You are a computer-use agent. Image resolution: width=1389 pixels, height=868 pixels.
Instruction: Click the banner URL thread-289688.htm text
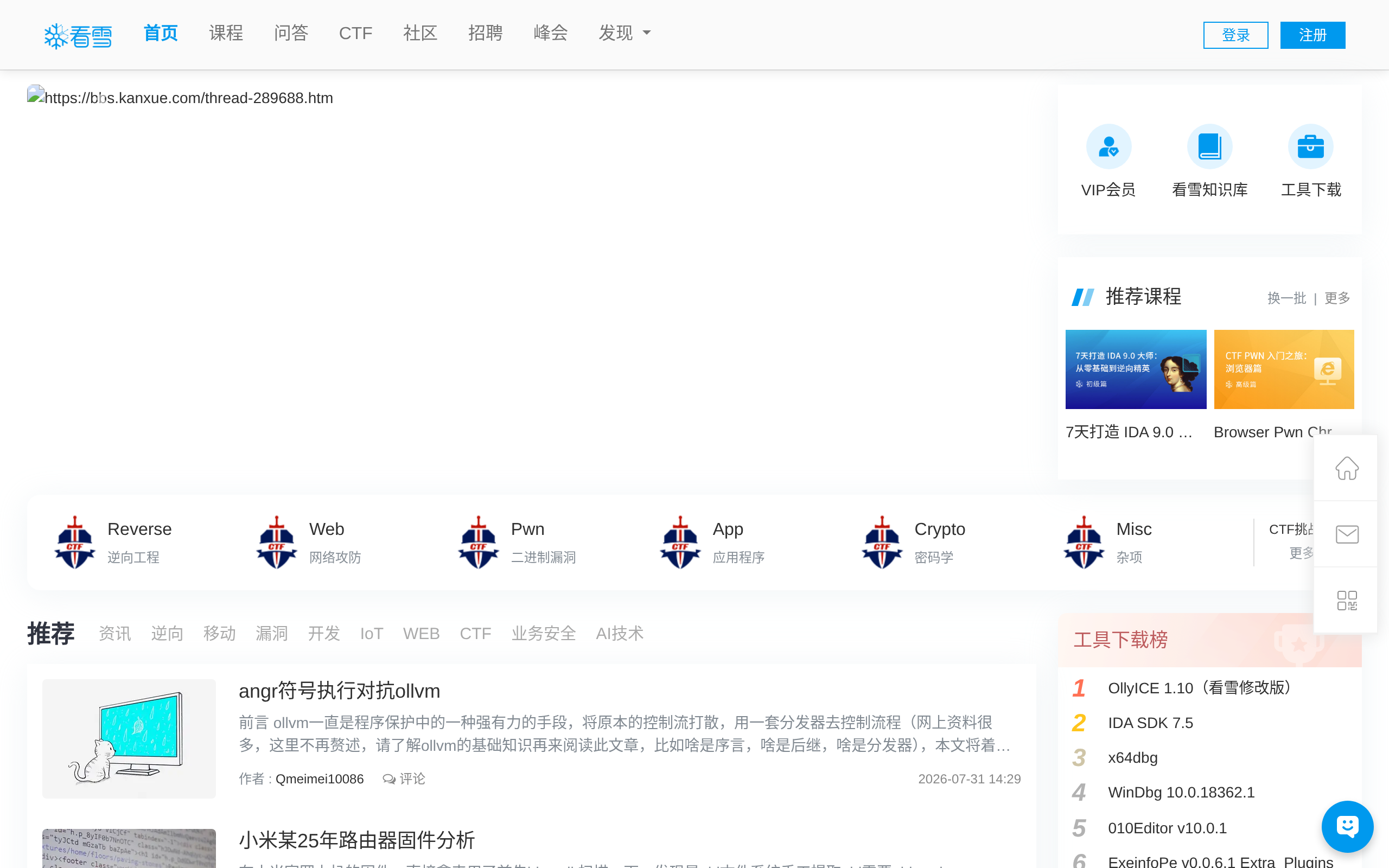click(x=189, y=98)
